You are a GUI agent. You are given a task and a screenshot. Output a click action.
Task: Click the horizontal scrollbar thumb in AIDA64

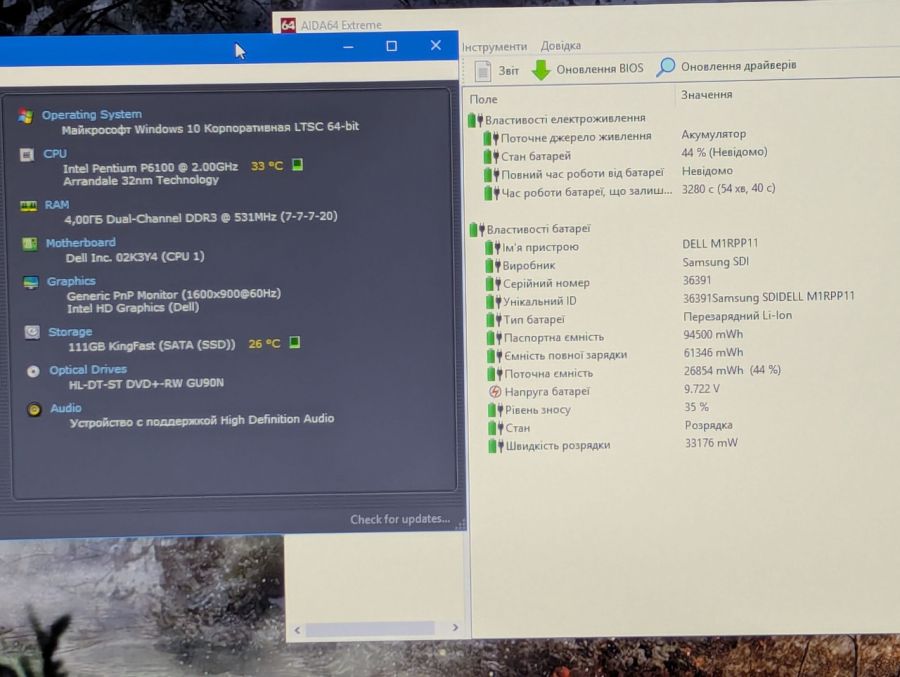tap(370, 629)
